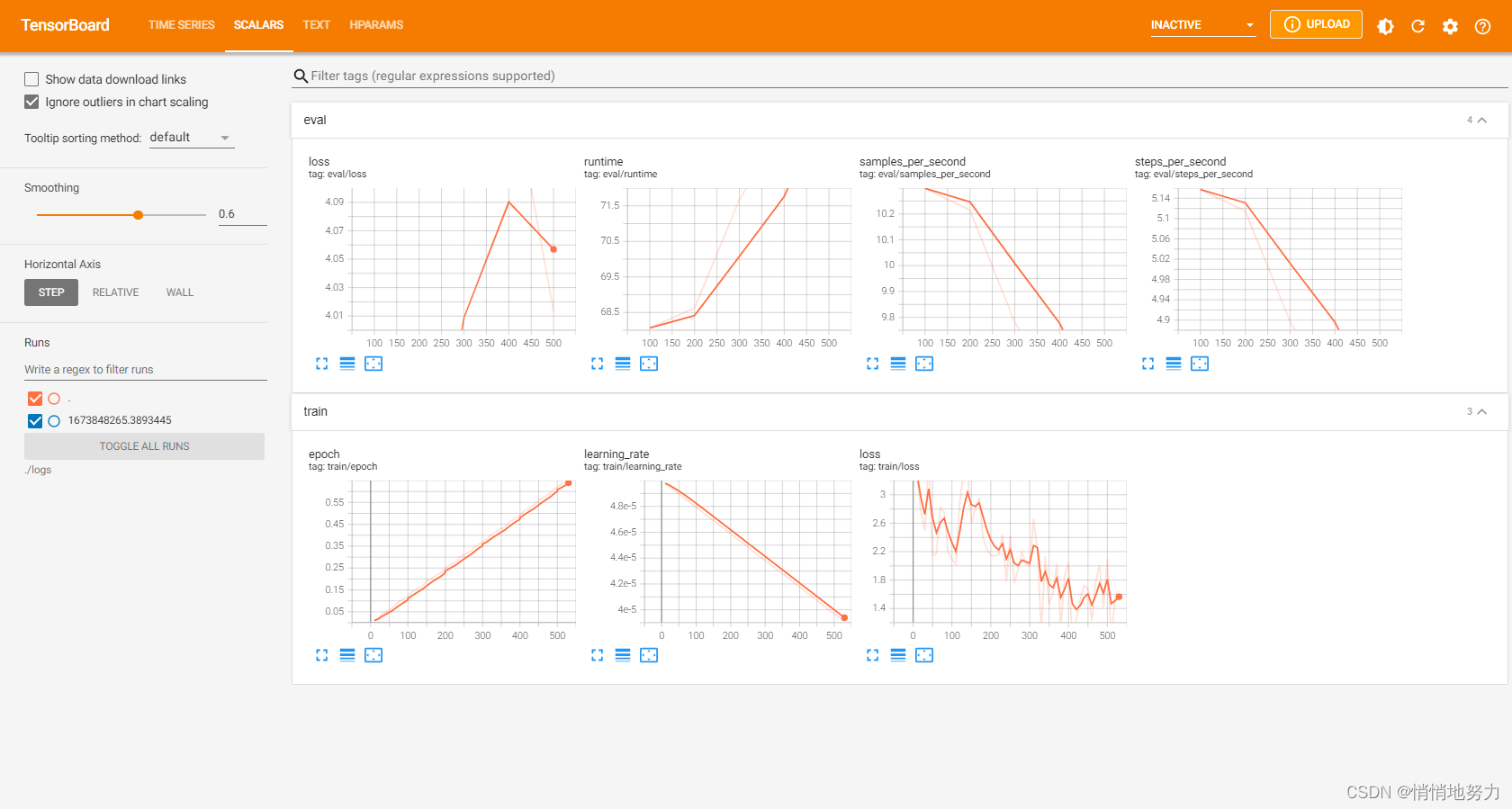1512x809 pixels.
Task: Click TOGGLE ALL RUNS button
Action: (x=144, y=446)
